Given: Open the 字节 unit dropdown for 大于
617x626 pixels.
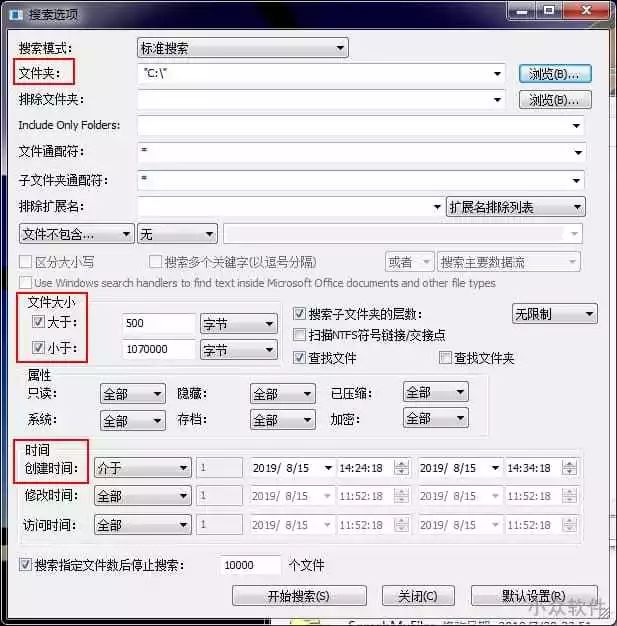Looking at the screenshot, I should coord(238,323).
